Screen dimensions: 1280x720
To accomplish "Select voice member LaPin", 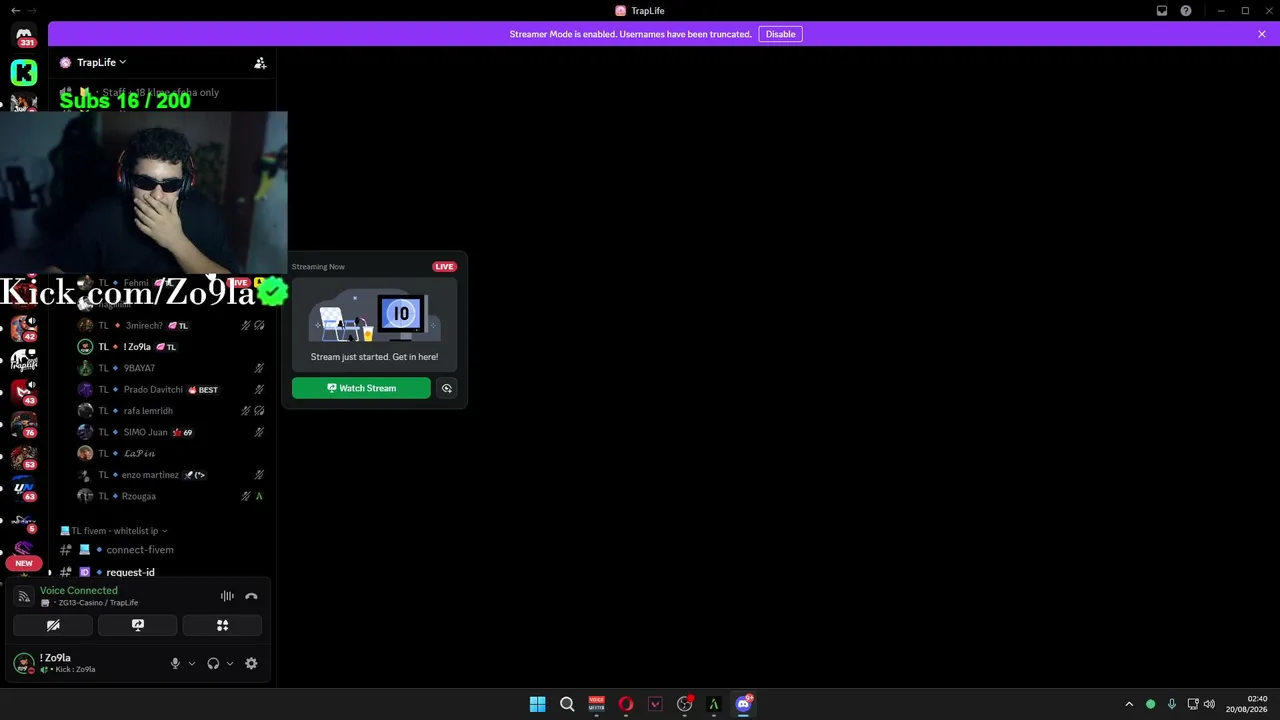I will [170, 453].
